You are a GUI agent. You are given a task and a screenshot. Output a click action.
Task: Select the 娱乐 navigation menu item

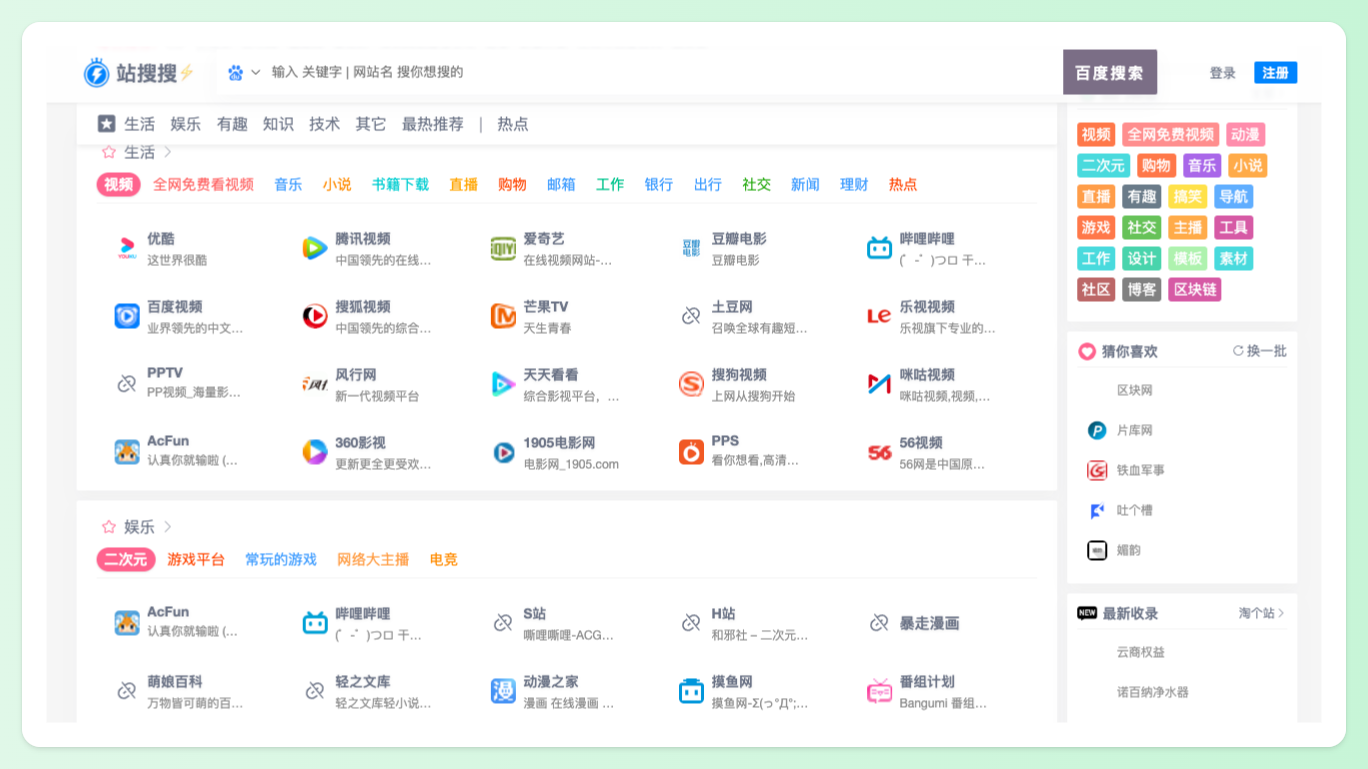(x=185, y=124)
